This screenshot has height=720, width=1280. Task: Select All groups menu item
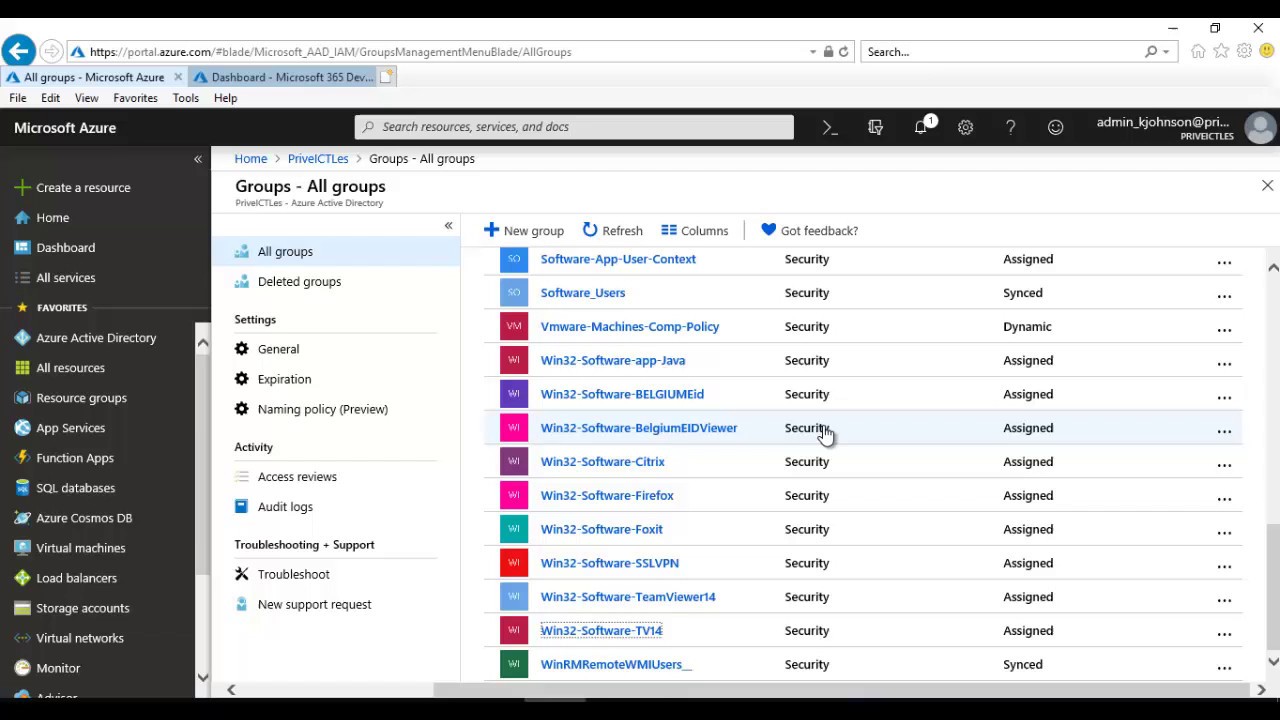[336, 251]
